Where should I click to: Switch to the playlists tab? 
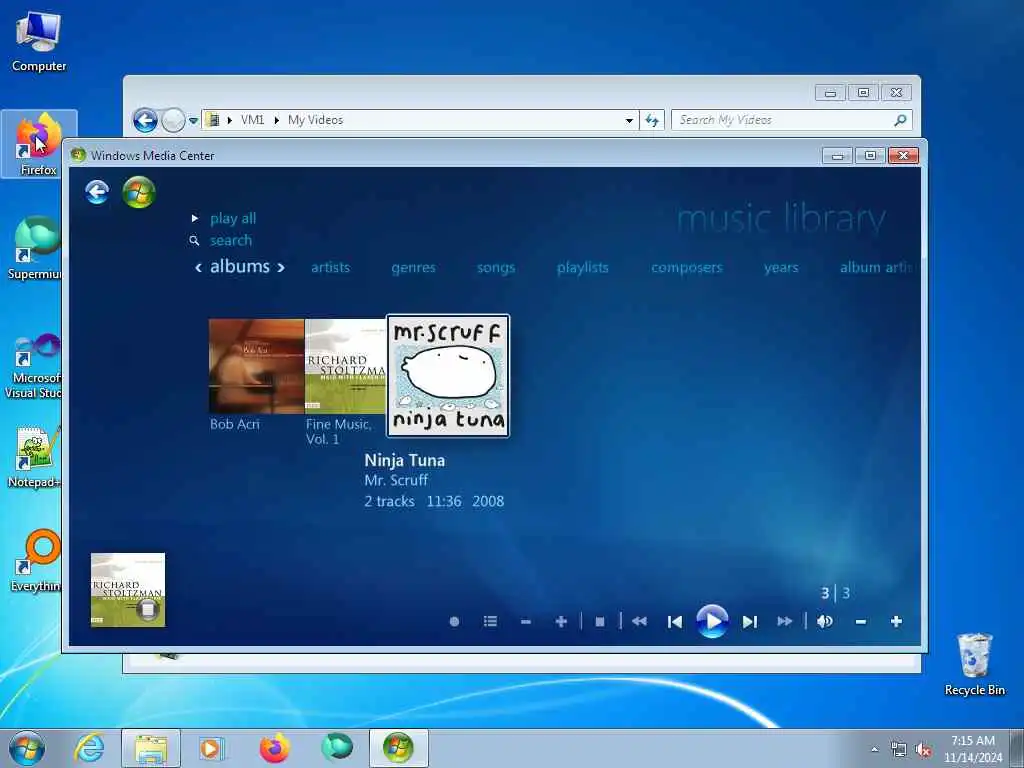point(583,267)
